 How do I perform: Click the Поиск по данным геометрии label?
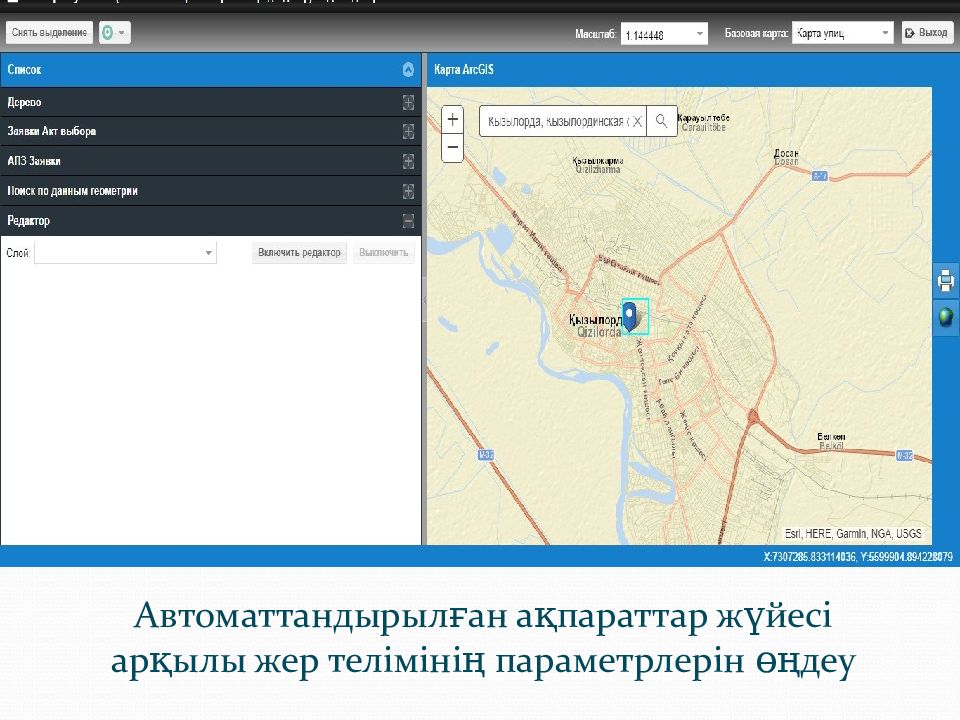72,191
